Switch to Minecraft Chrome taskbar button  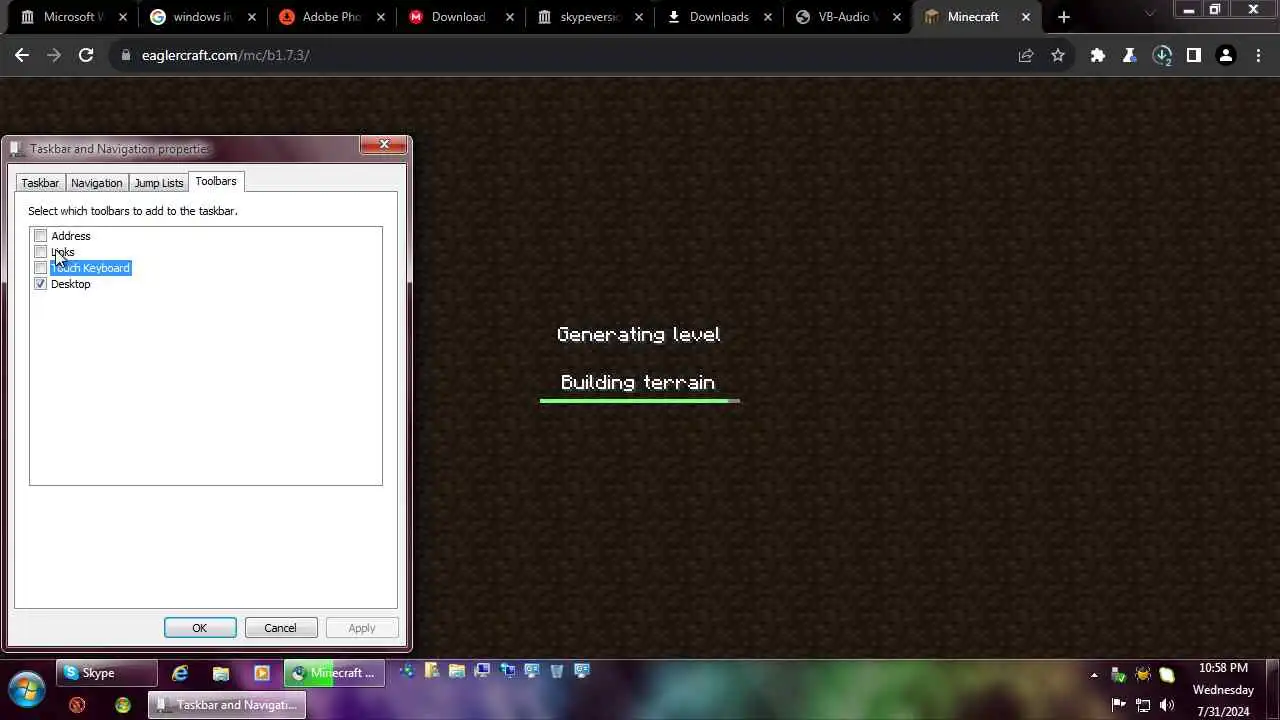(334, 673)
